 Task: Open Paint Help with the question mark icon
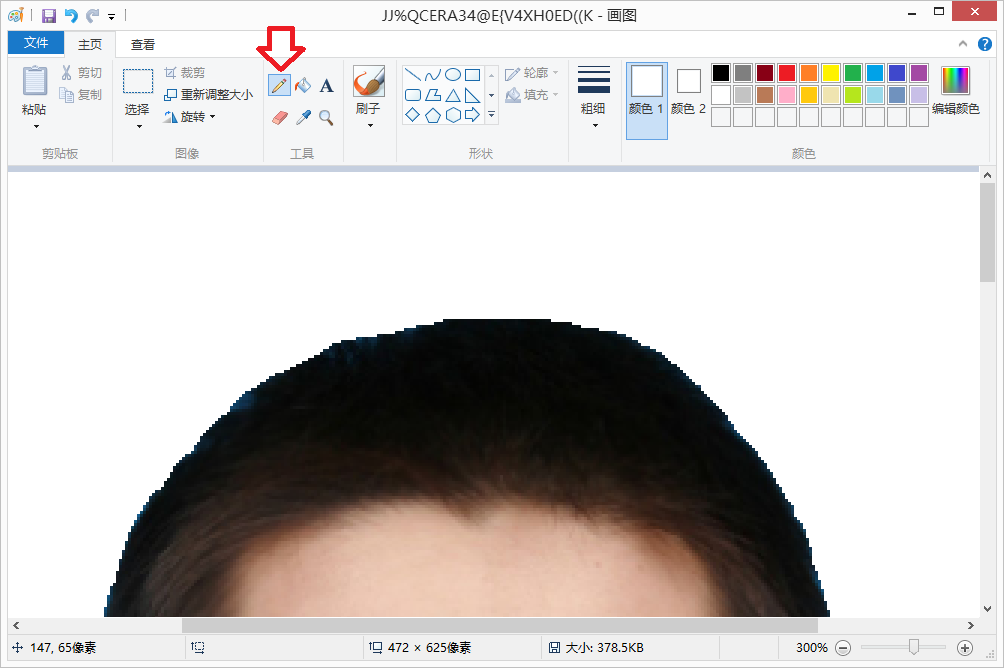pos(985,44)
